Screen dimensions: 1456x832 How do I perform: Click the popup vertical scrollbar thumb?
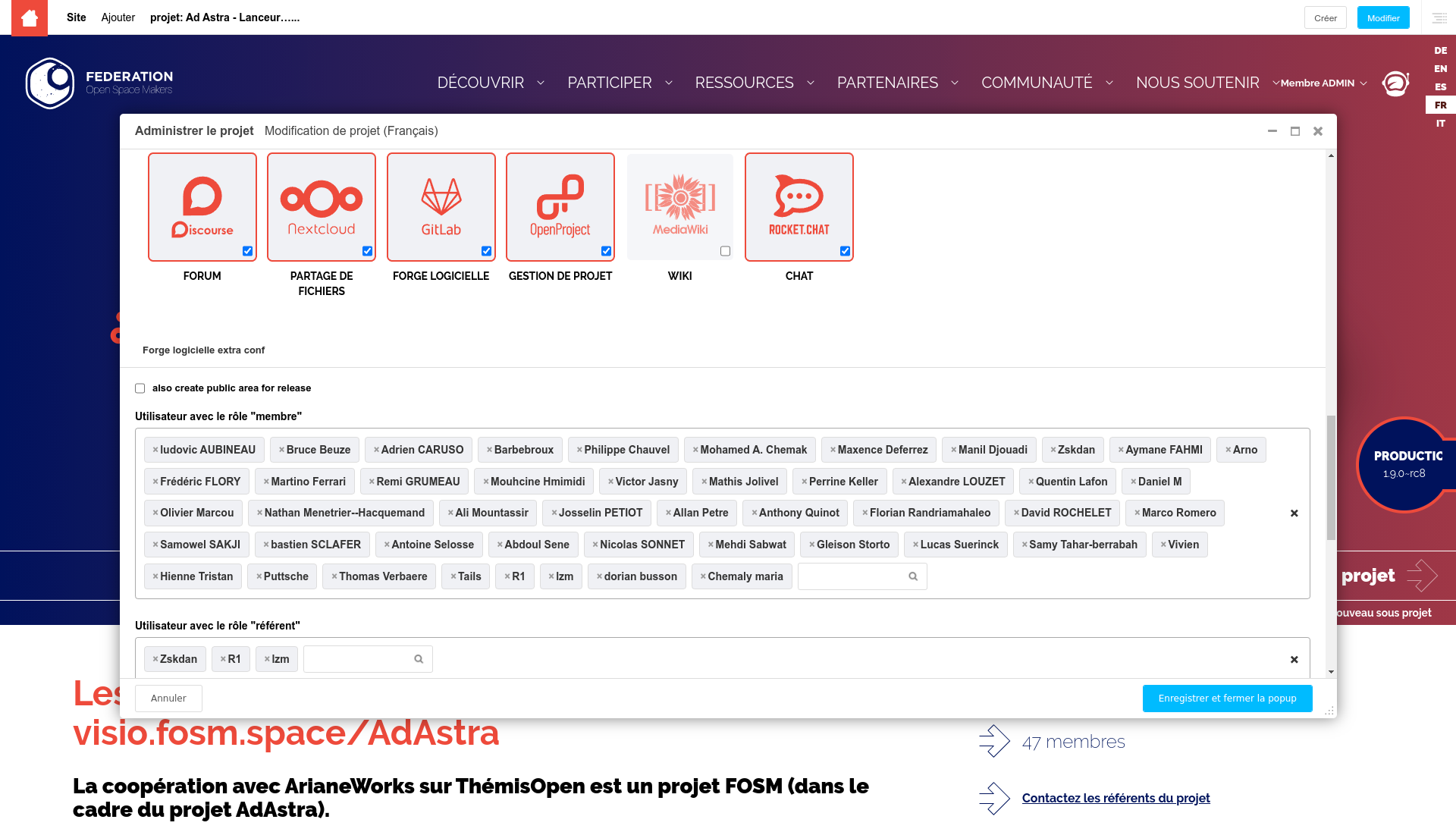click(x=1331, y=478)
